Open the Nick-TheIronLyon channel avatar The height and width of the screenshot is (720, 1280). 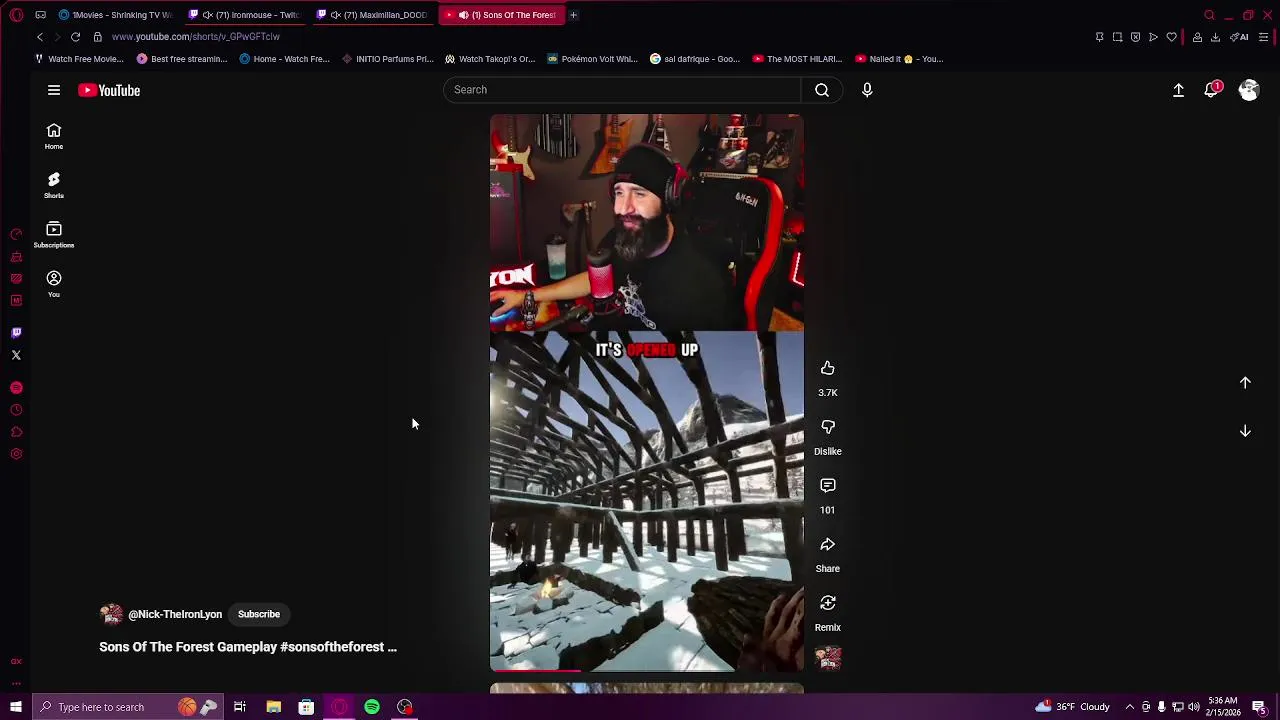(111, 614)
